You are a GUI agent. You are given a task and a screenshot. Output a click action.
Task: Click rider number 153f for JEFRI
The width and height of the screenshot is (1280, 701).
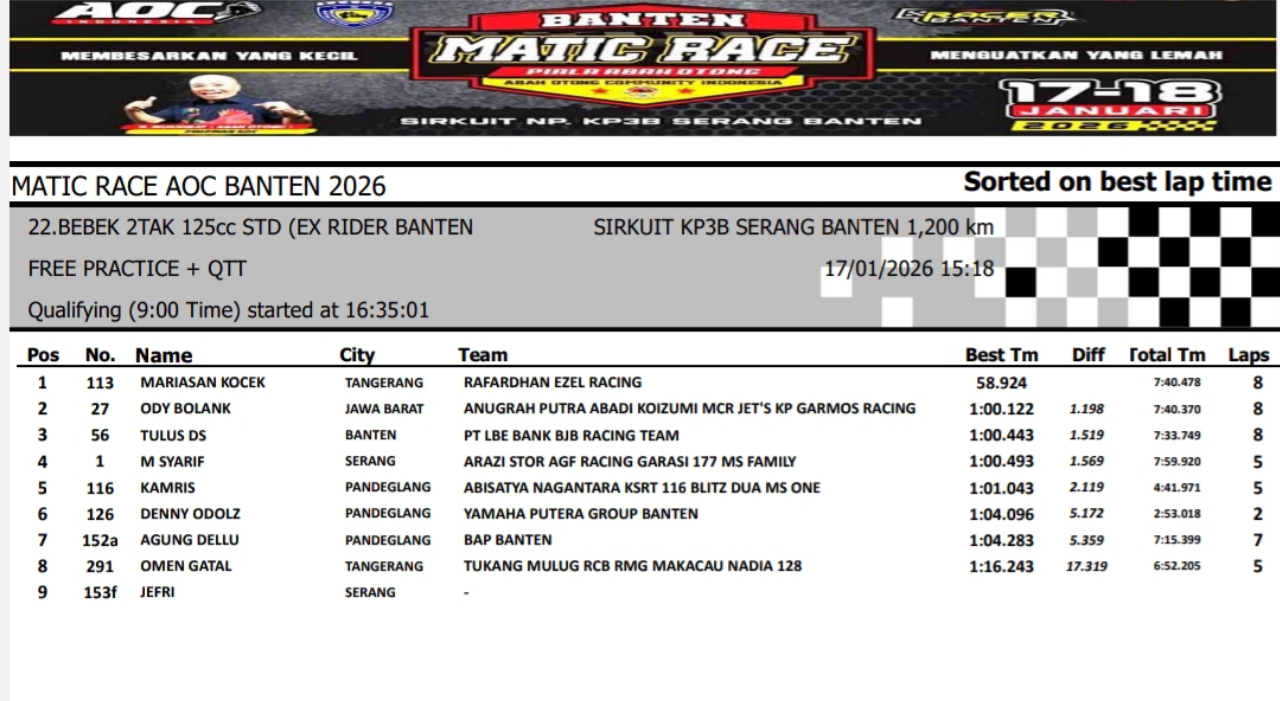click(x=99, y=592)
